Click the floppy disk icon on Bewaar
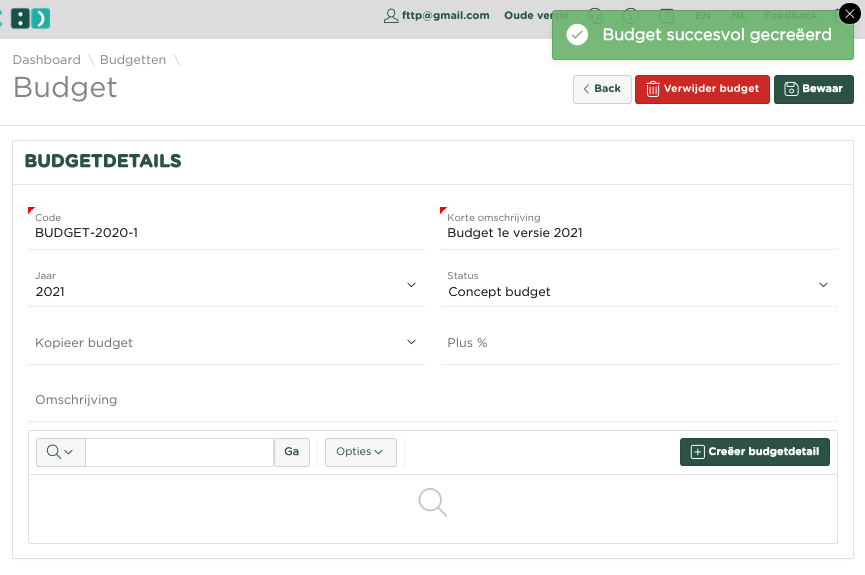Screen dimensions: 865x575 coord(791,89)
